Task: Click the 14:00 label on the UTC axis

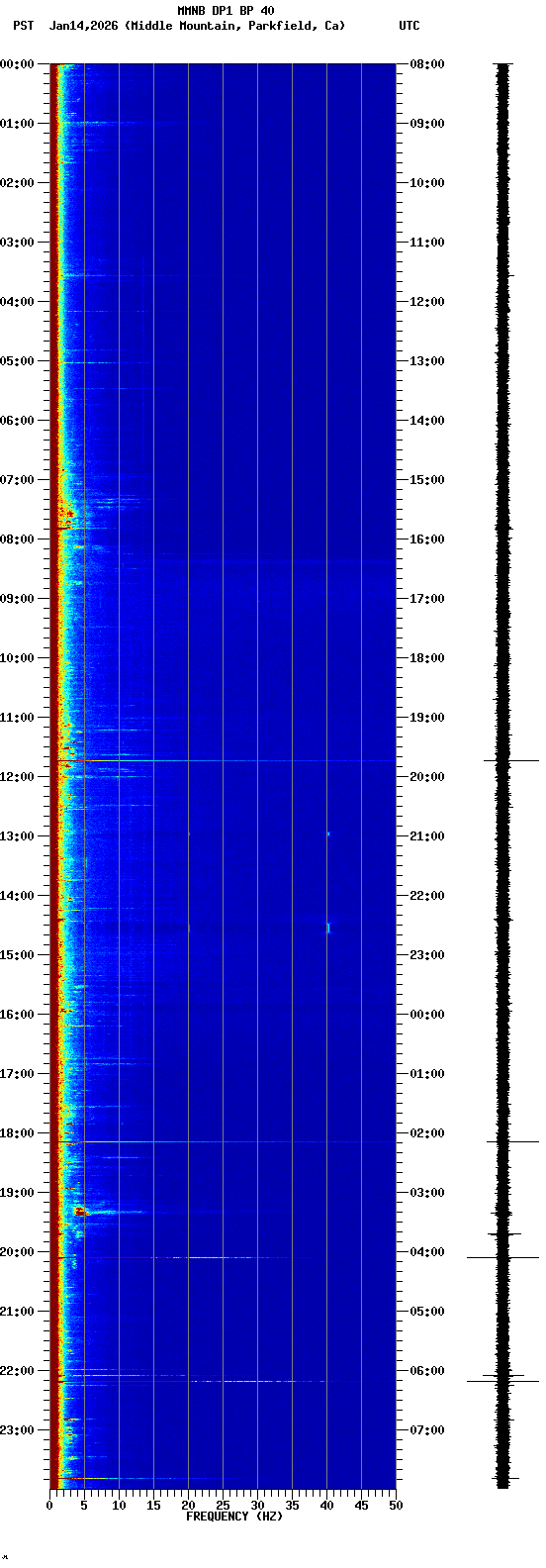Action: [427, 421]
